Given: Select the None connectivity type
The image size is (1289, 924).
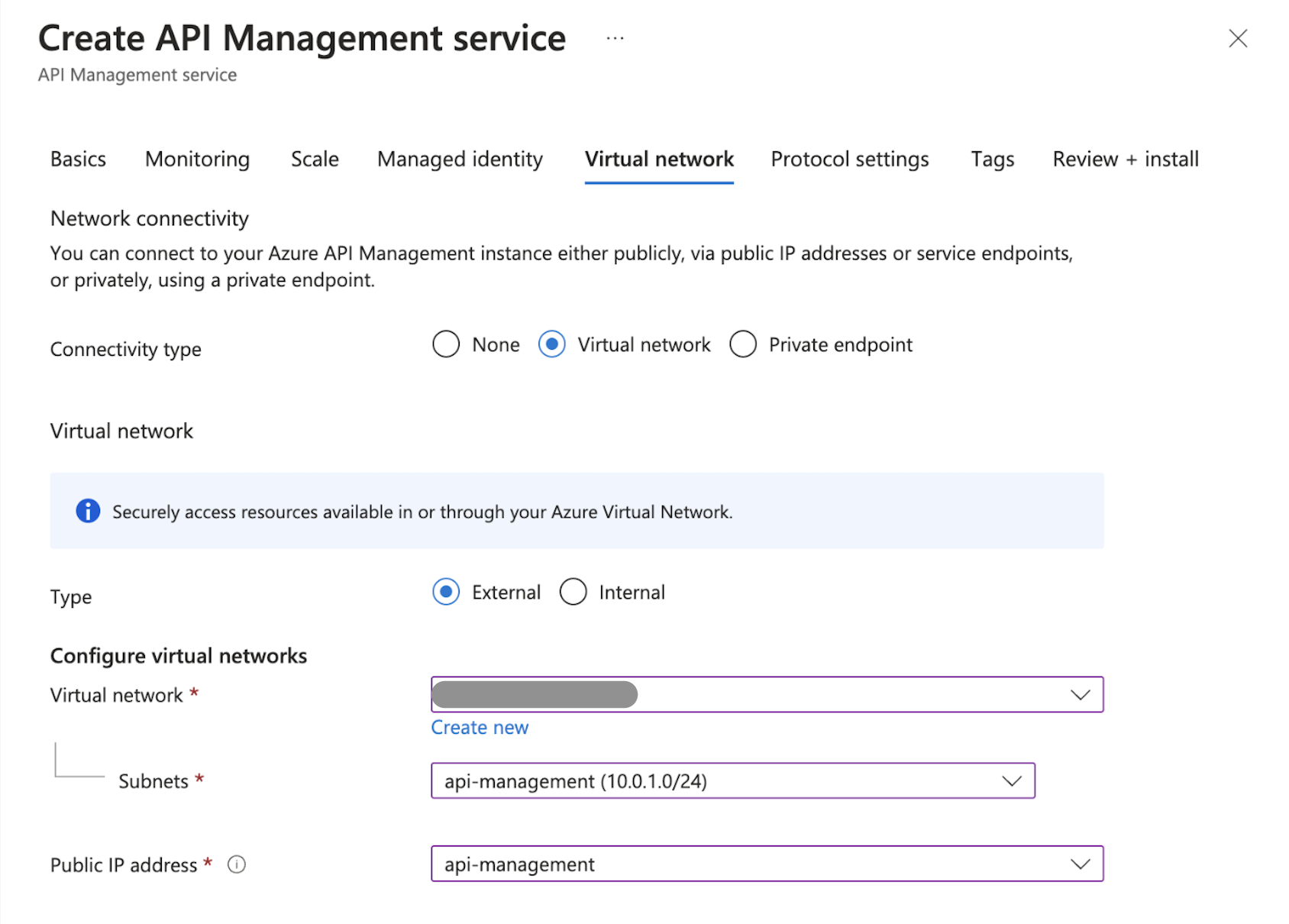Looking at the screenshot, I should (x=446, y=344).
